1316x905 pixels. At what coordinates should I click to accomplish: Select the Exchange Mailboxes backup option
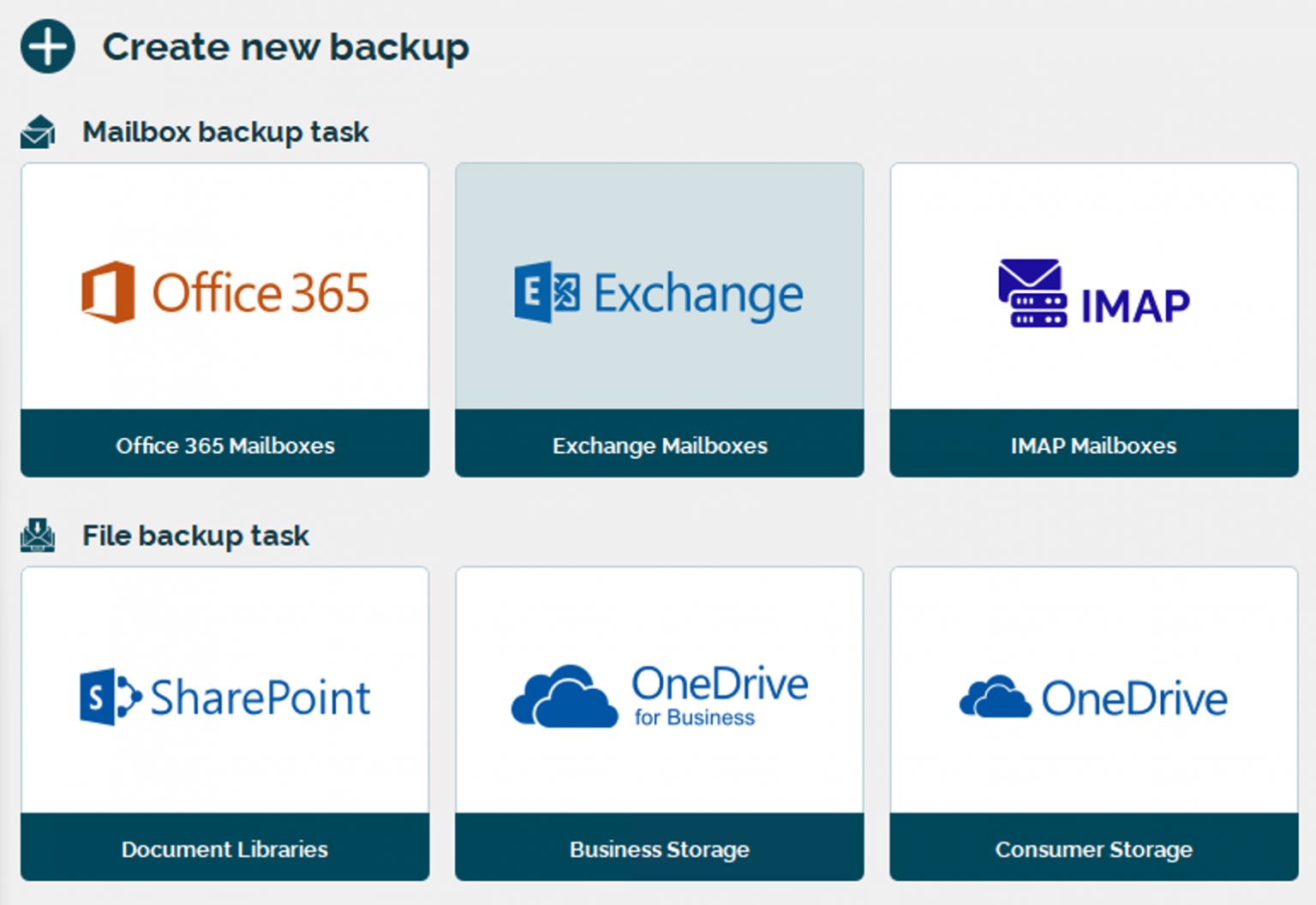click(660, 445)
